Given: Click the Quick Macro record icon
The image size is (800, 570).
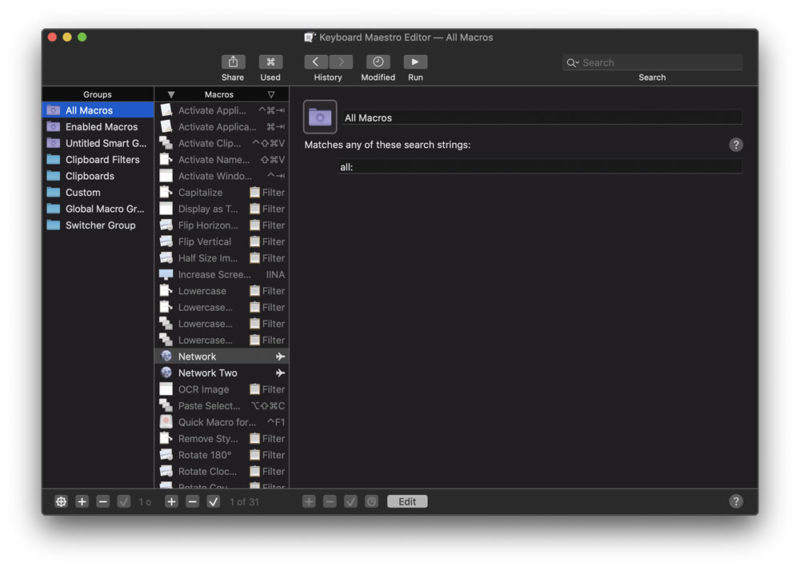Looking at the screenshot, I should click(166, 422).
